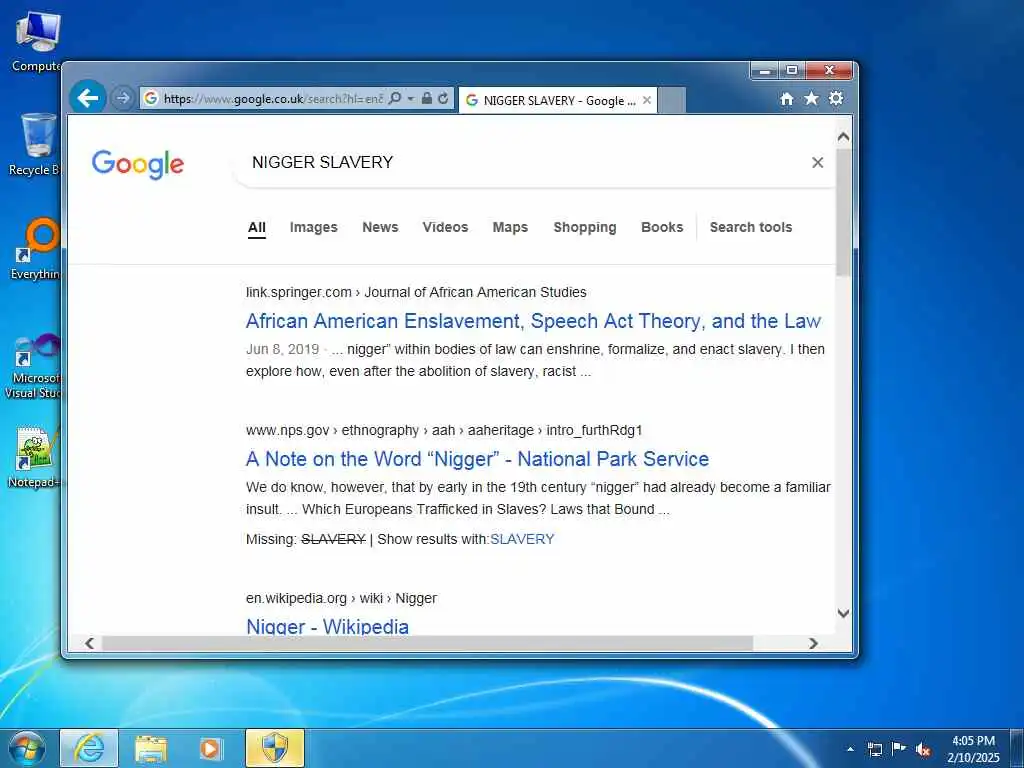The width and height of the screenshot is (1024, 768).
Task: Clear the search query with the X icon
Action: coord(818,163)
